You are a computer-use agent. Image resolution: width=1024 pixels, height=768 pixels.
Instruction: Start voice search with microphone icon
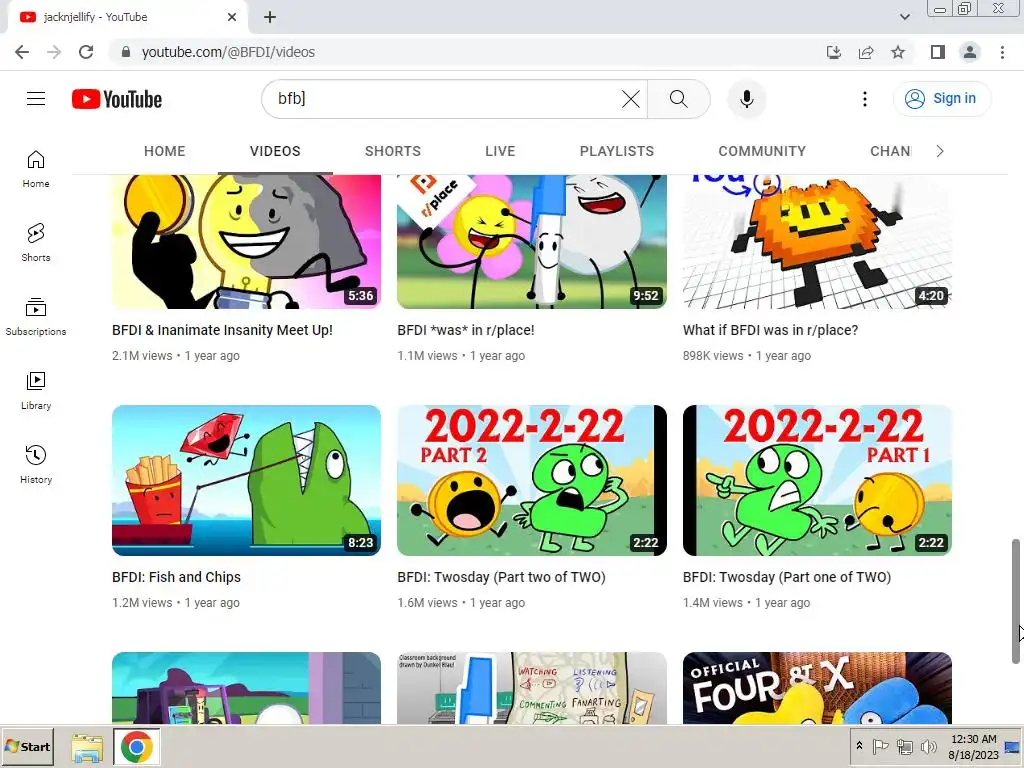[x=746, y=99]
